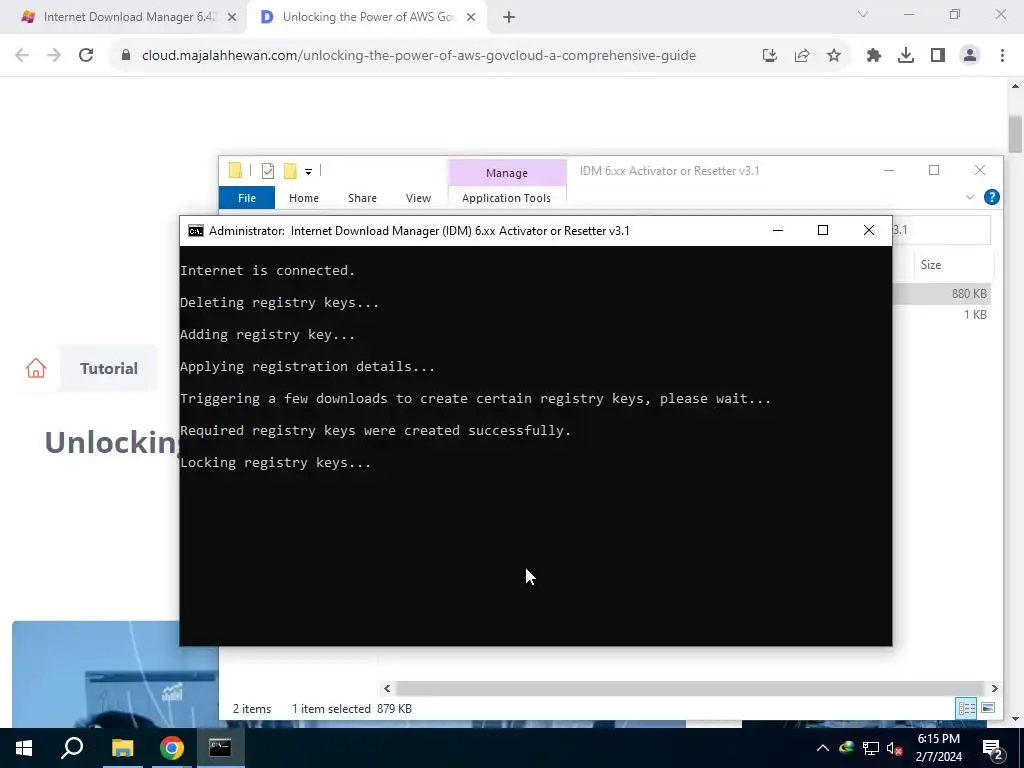Click command prompt window system icon
This screenshot has width=1024, height=768.
coord(195,231)
